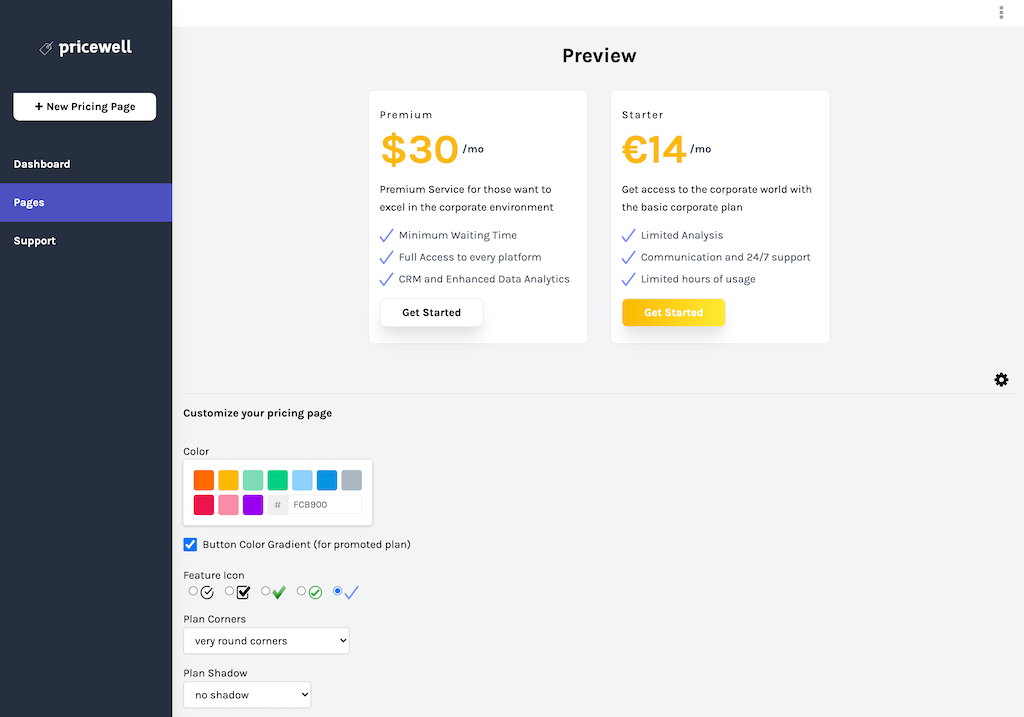Pick the orange color swatch

click(x=204, y=480)
